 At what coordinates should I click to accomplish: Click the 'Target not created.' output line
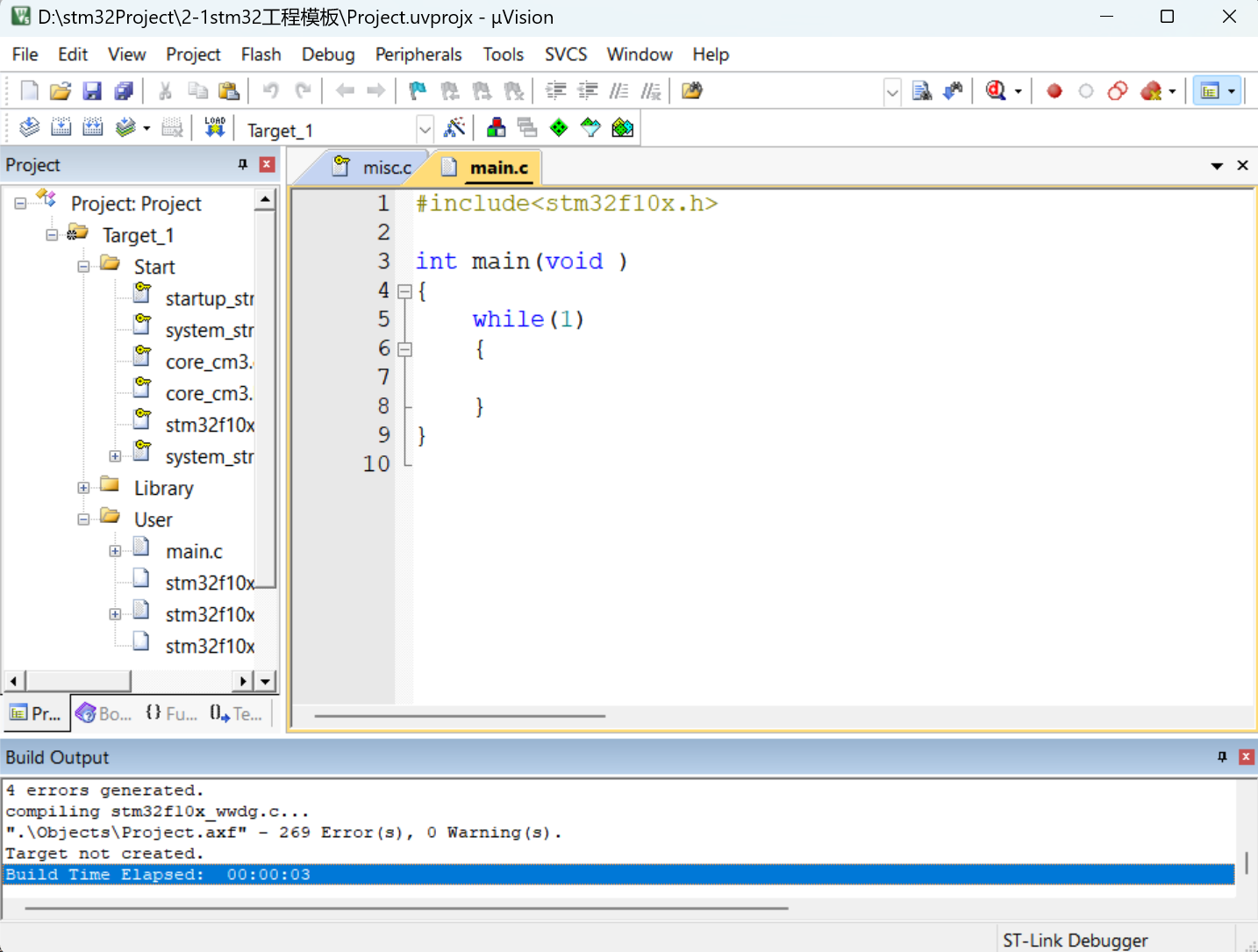point(104,853)
